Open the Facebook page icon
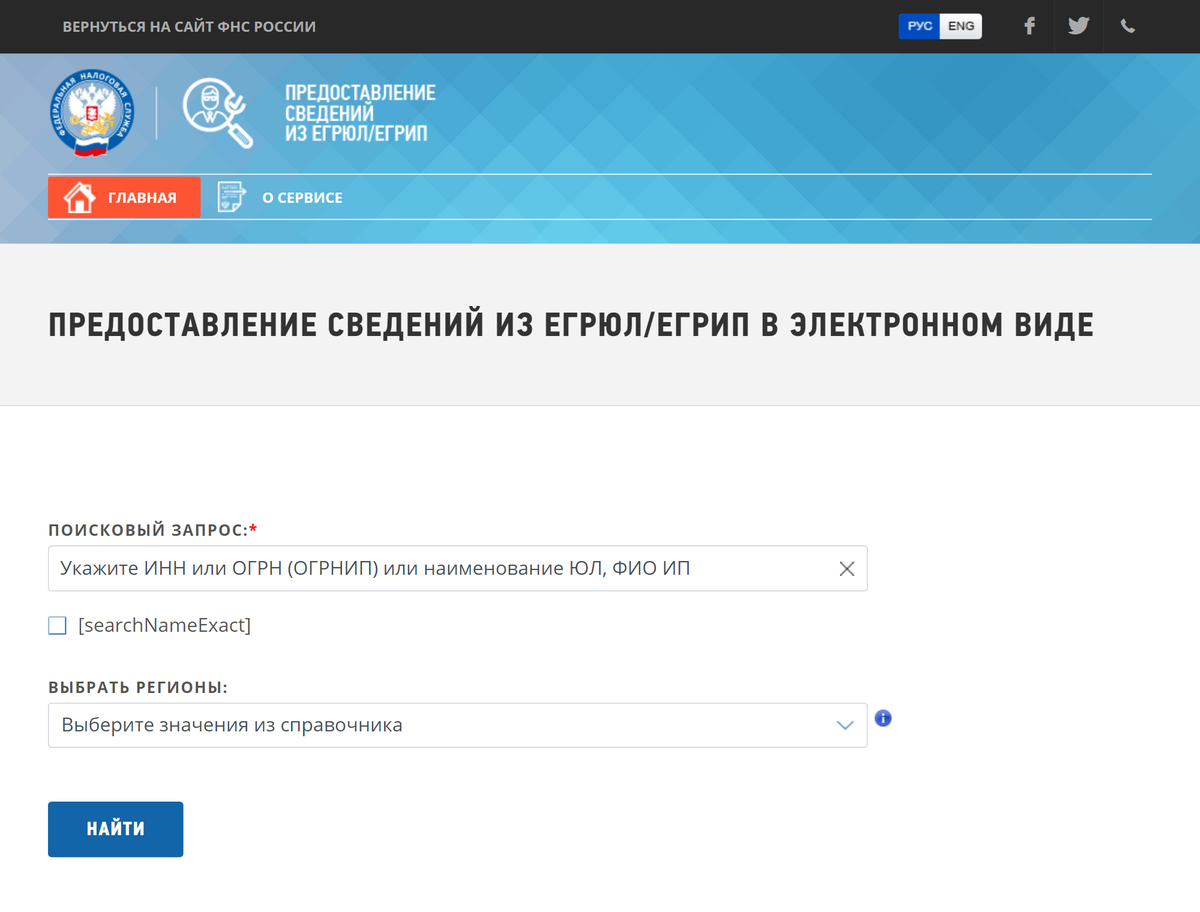This screenshot has width=1200, height=912. coord(1029,26)
